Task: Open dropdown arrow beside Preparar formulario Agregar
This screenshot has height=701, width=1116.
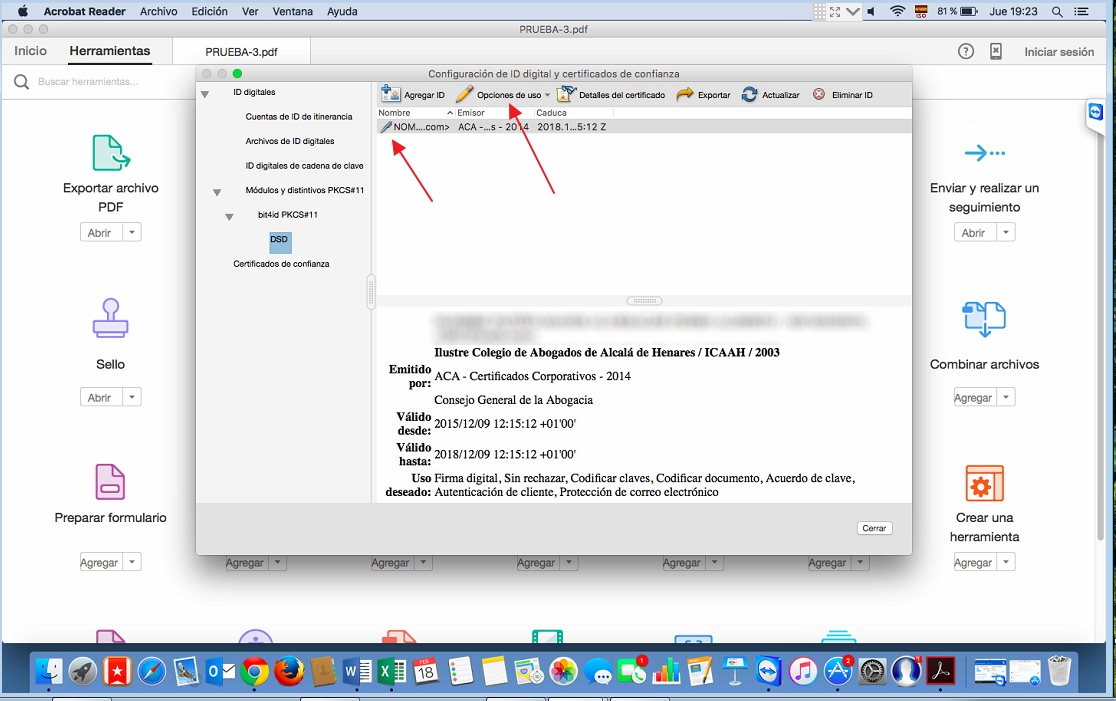Action: click(x=132, y=562)
